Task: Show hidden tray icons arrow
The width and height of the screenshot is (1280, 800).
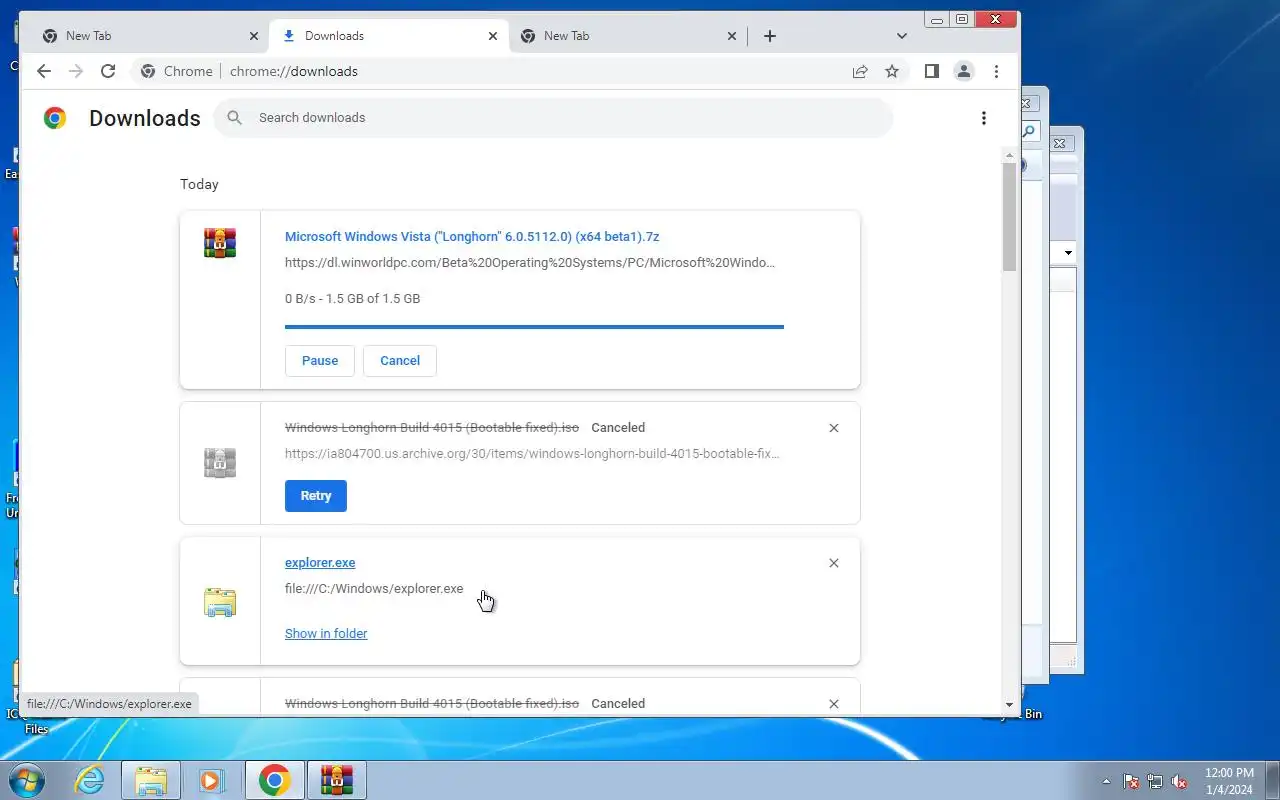Action: (x=1106, y=782)
